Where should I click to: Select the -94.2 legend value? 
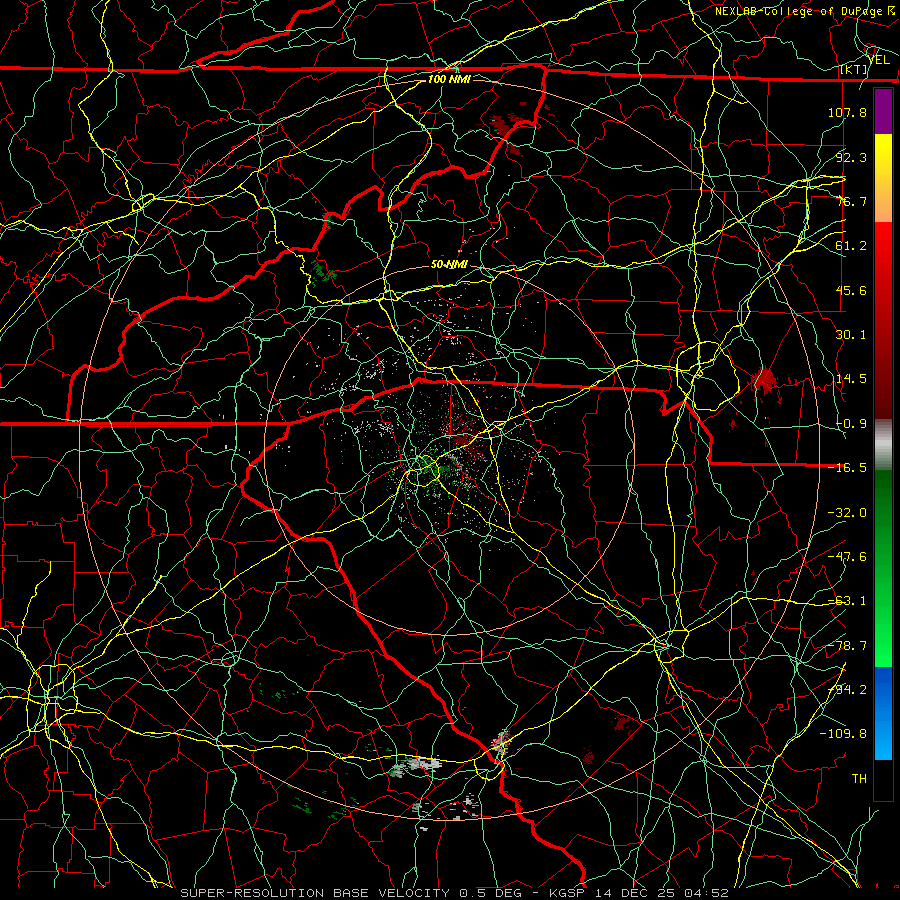tap(847, 690)
